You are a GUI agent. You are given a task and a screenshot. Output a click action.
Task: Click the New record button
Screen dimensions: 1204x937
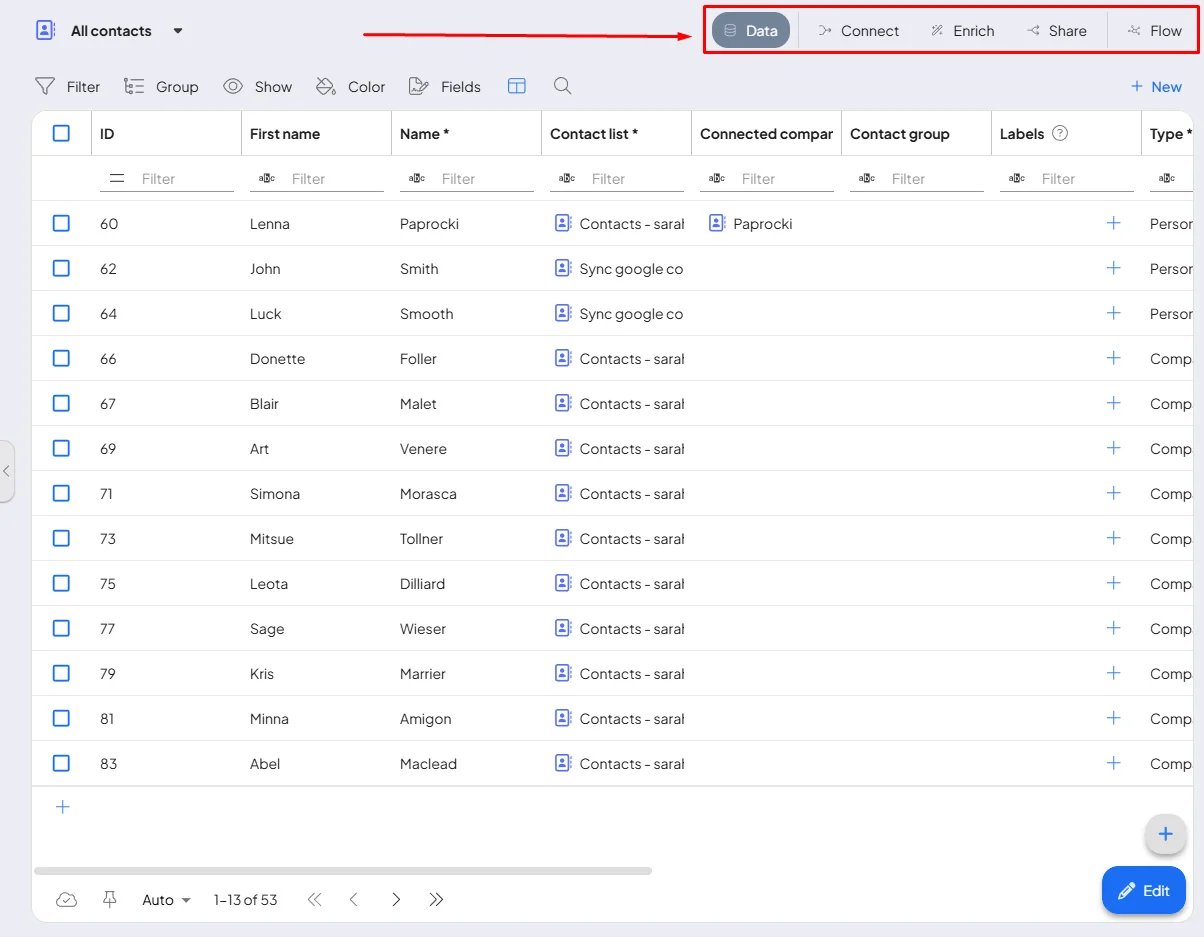coord(1156,87)
